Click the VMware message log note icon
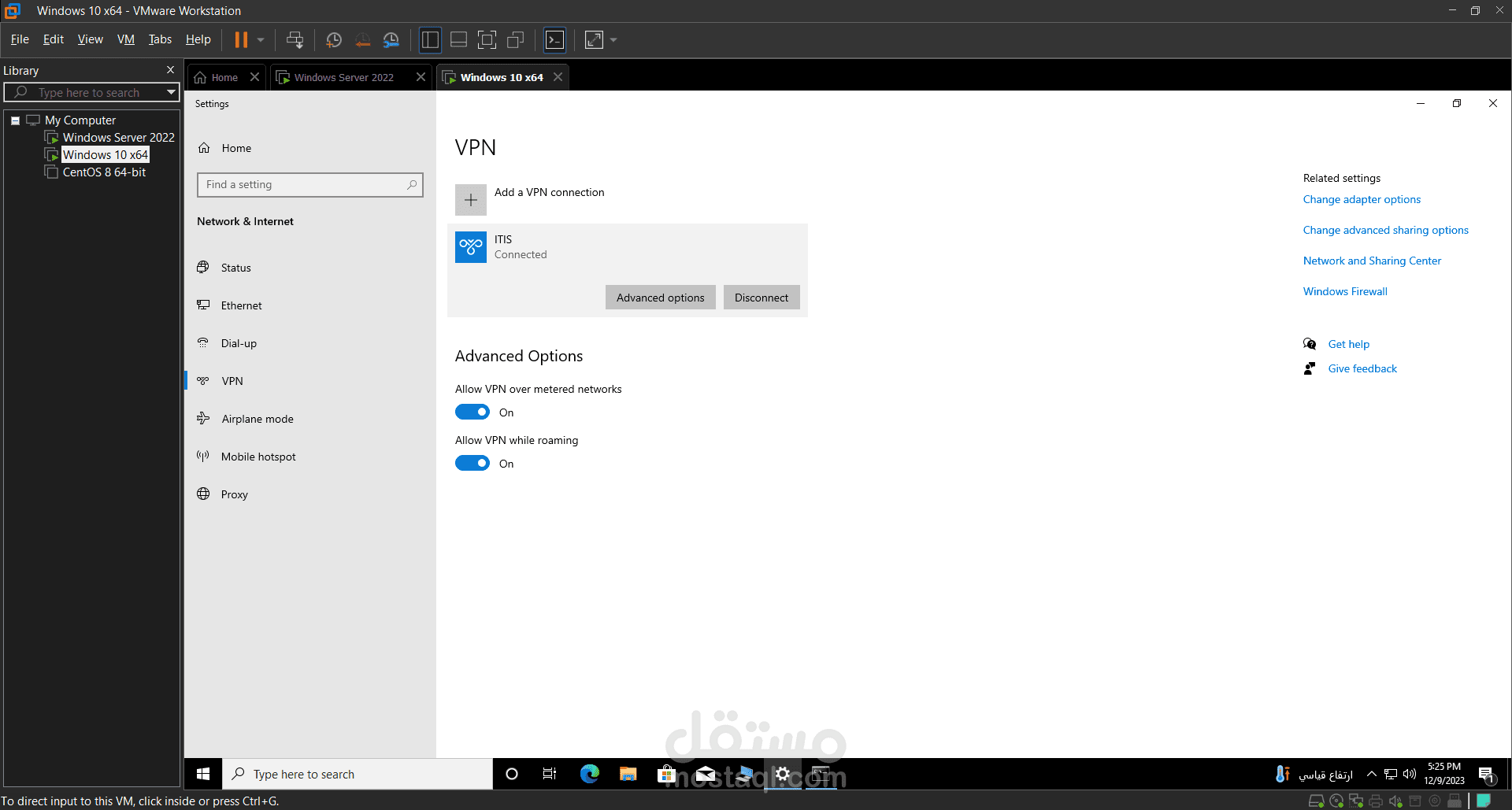Screen dimensions: 1512x810 click(x=1484, y=801)
